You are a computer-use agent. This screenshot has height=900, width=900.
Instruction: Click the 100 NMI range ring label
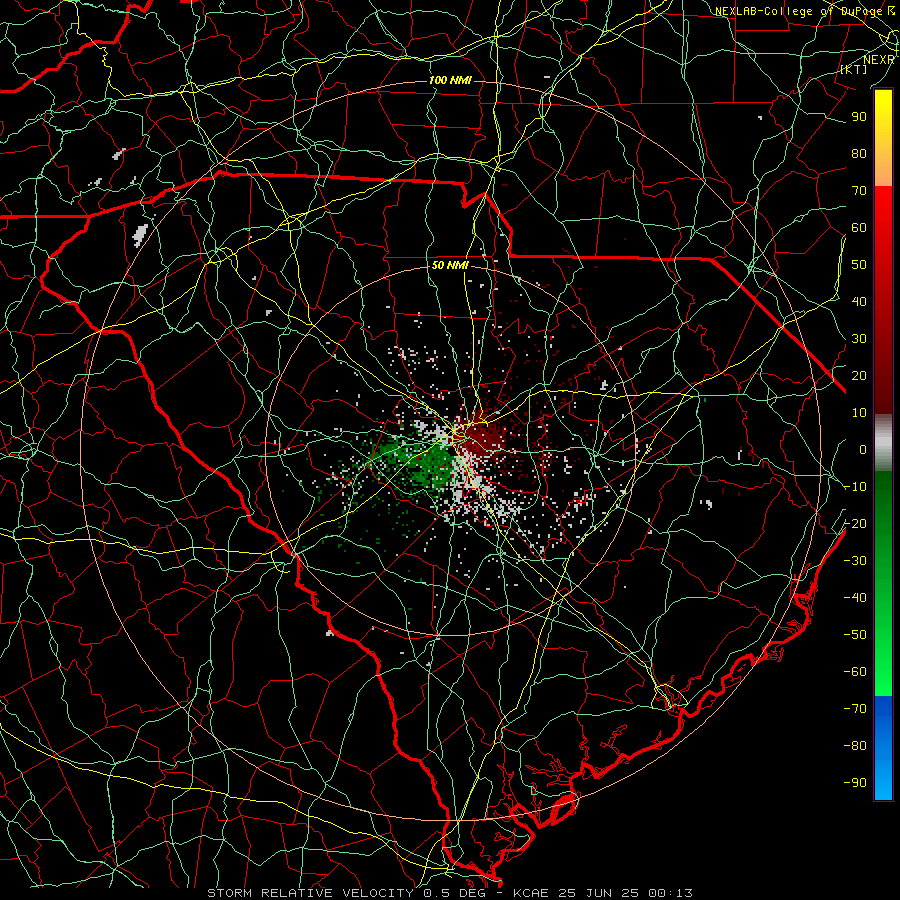point(450,80)
